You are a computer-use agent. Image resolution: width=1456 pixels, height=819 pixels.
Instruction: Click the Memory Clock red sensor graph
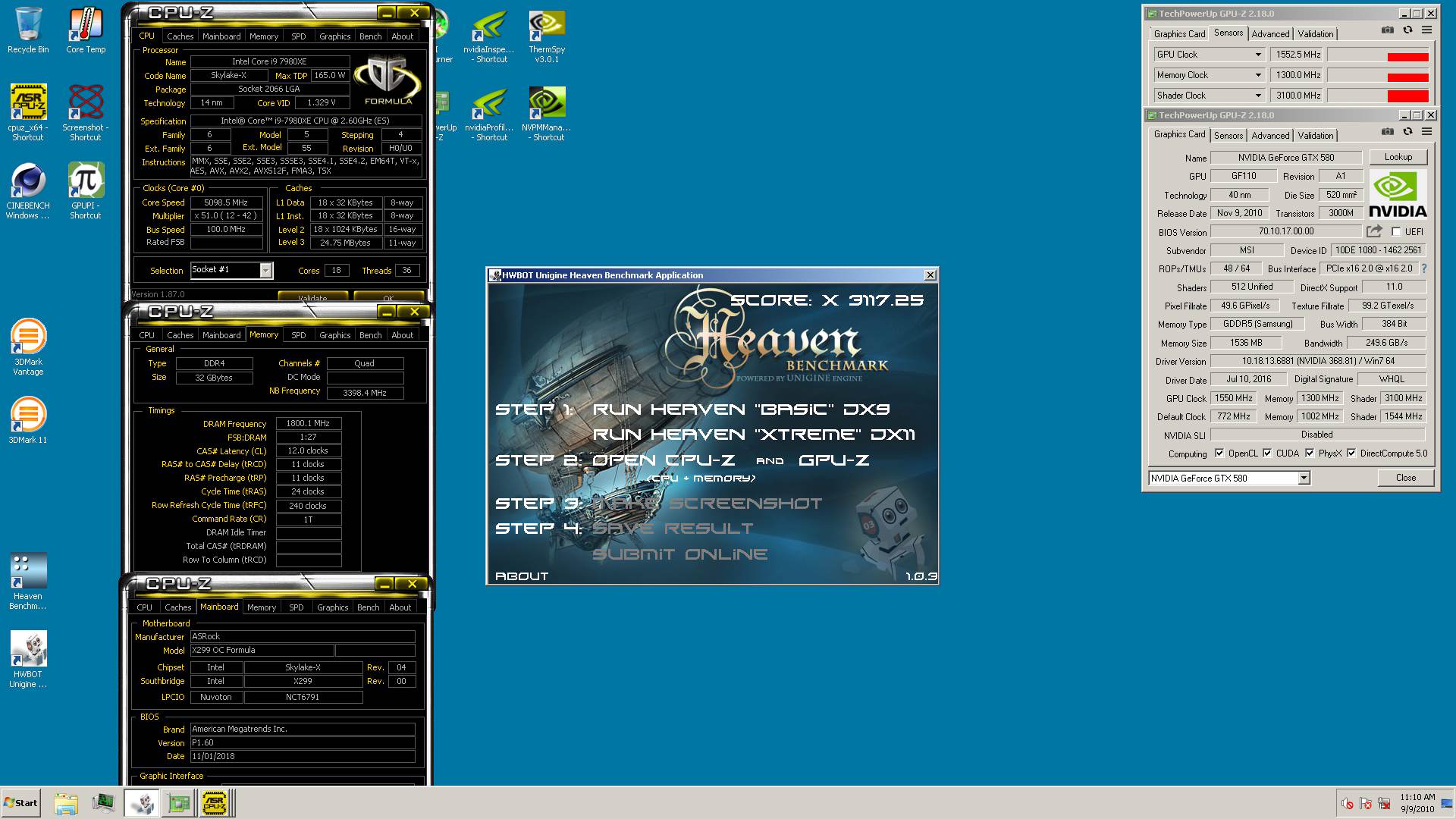[1378, 75]
